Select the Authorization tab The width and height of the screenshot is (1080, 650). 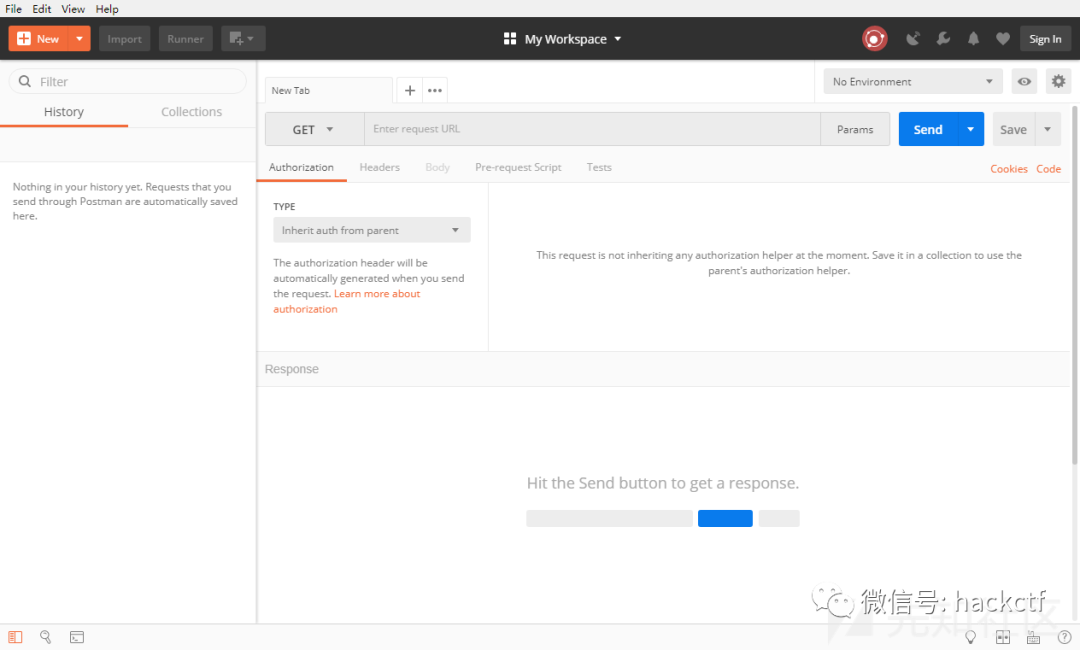301,167
